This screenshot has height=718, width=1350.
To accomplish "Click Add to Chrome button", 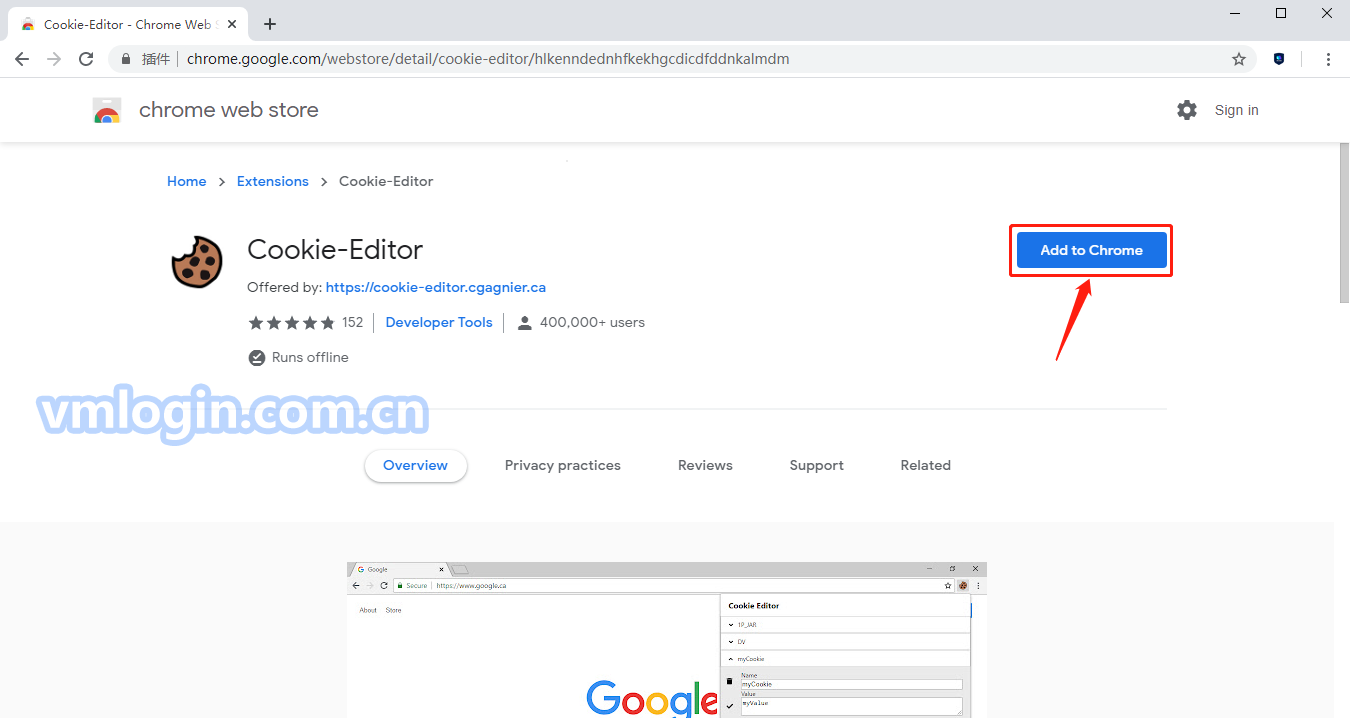I will point(1091,250).
